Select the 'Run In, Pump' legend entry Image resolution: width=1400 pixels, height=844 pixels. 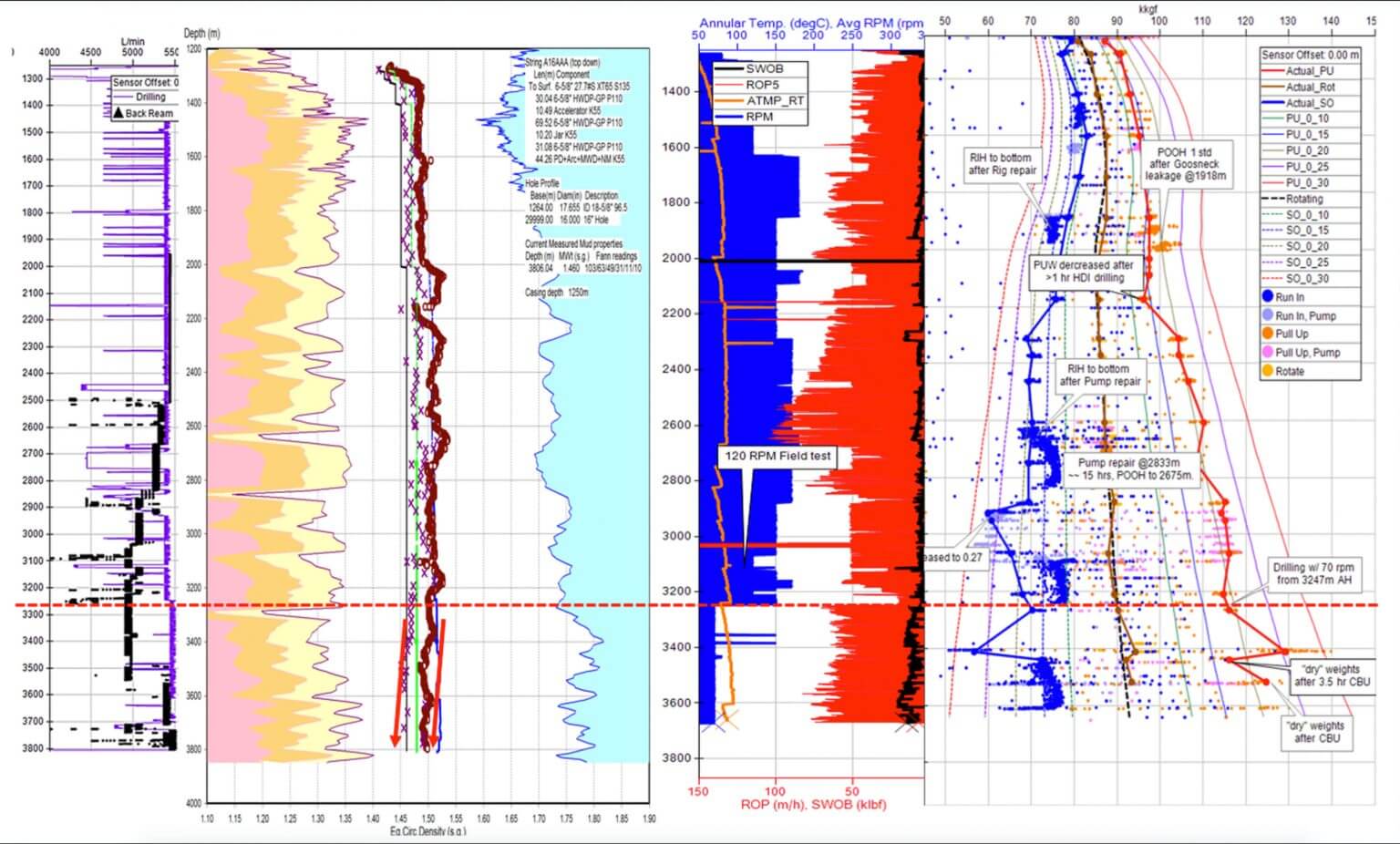tap(1299, 315)
